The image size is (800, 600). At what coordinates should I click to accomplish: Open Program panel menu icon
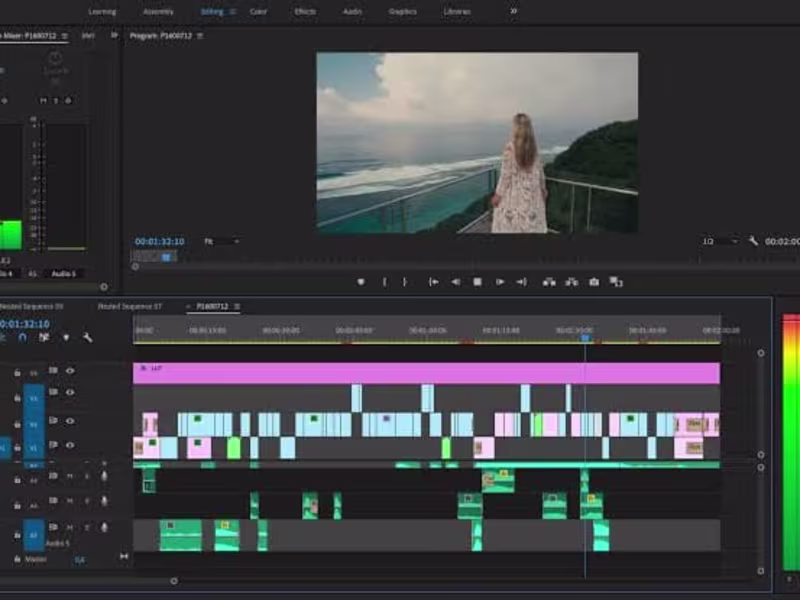pos(200,36)
